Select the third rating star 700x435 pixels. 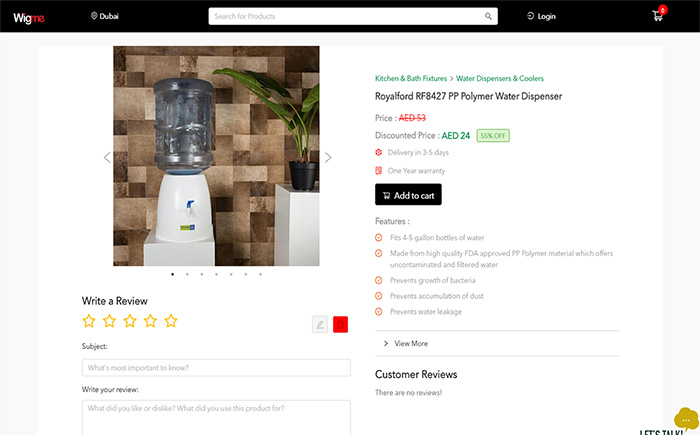point(130,321)
